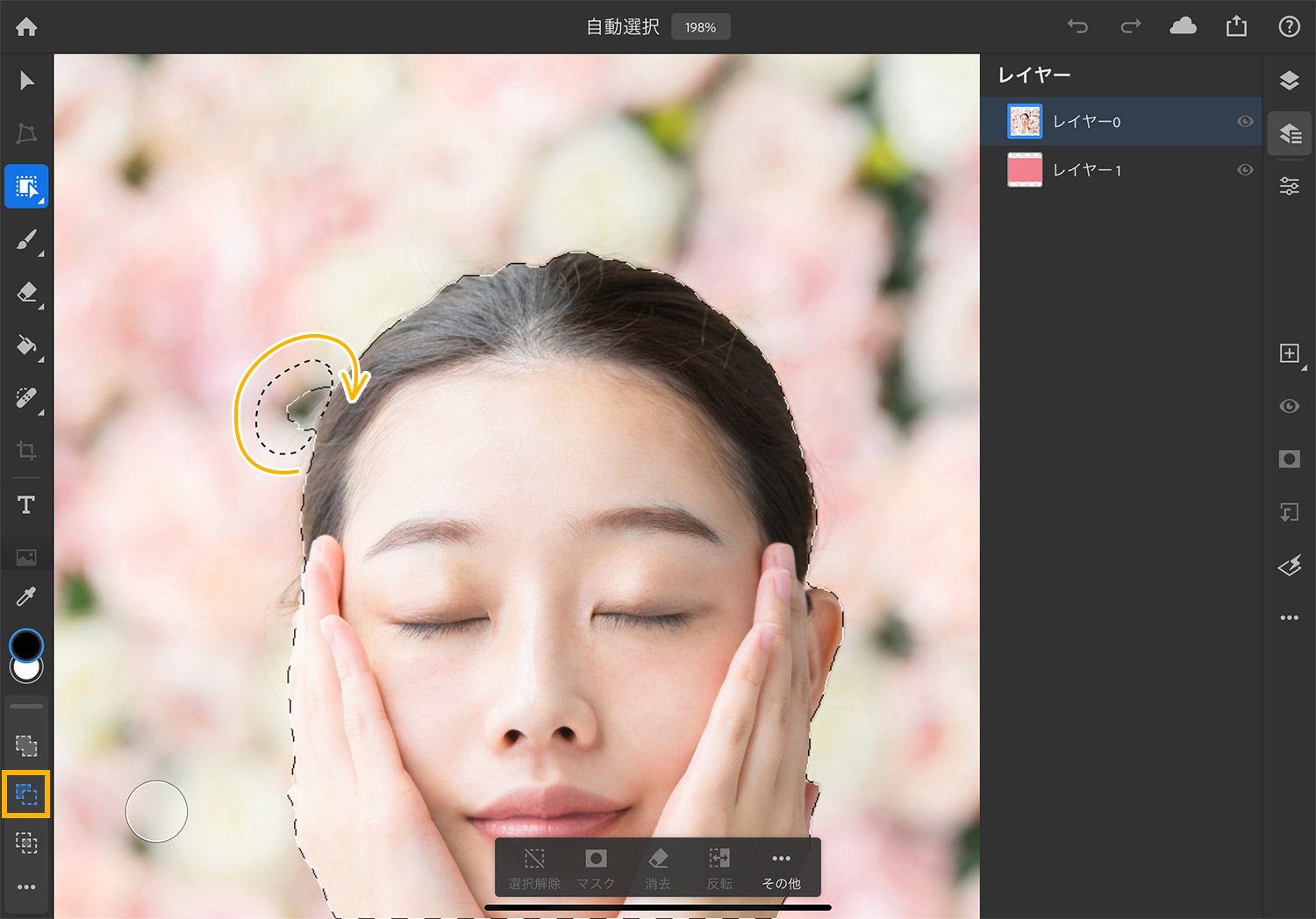Select the Eyedropper tool
1316x919 pixels.
[x=26, y=597]
